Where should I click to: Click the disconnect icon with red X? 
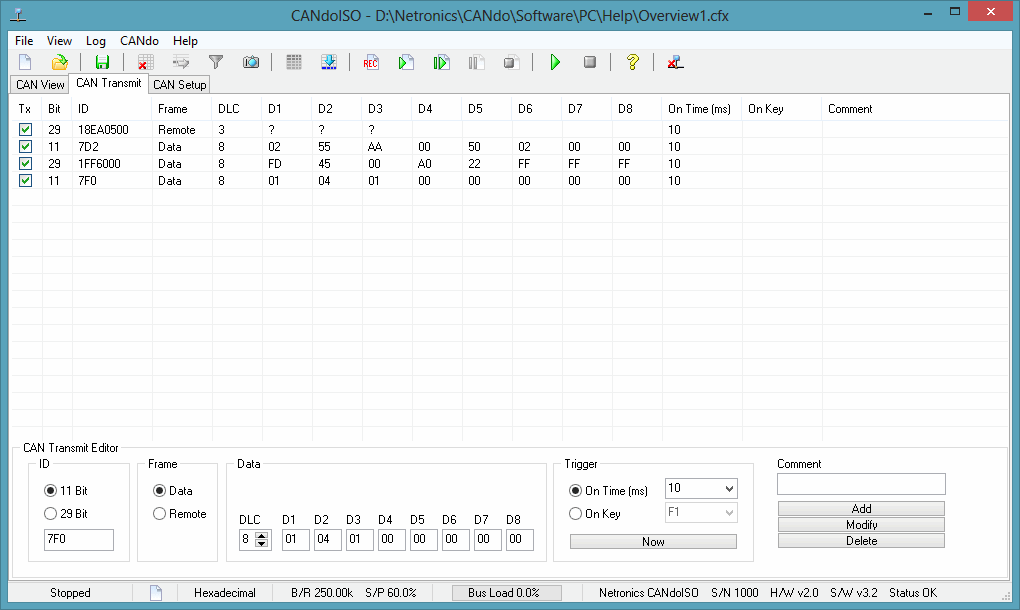tap(675, 62)
